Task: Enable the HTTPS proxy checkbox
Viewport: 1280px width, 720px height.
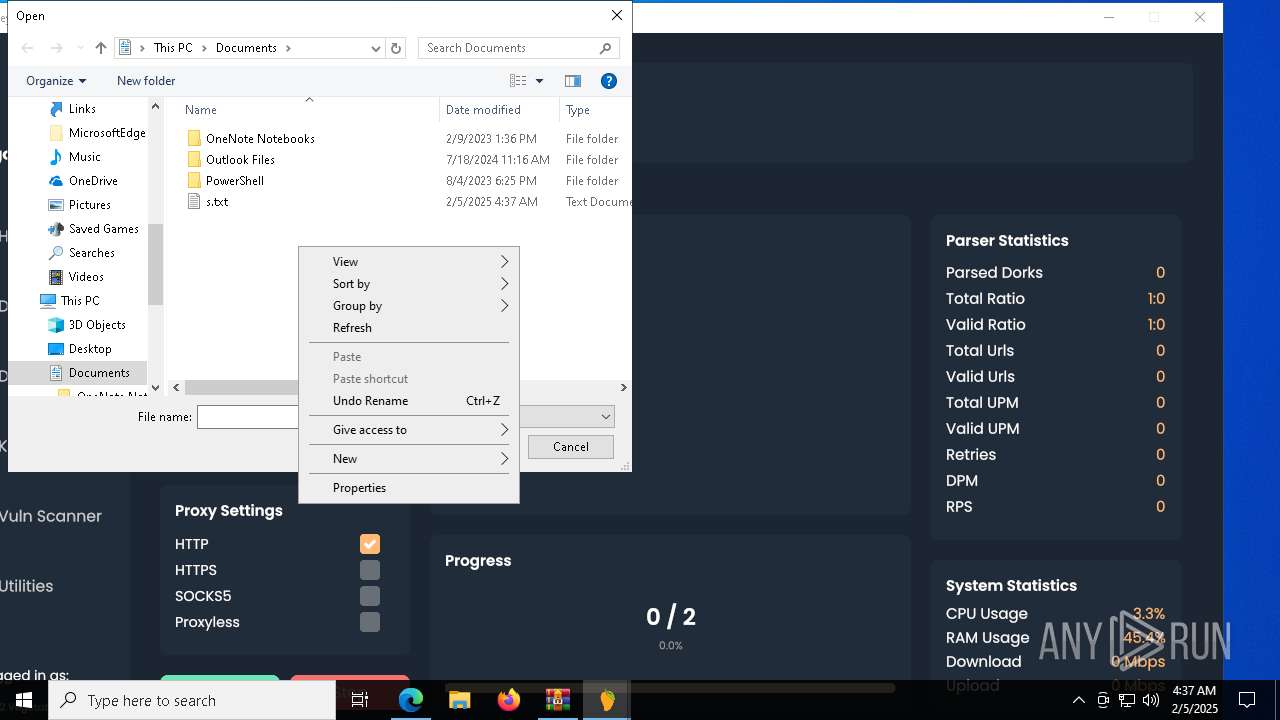Action: (x=370, y=570)
